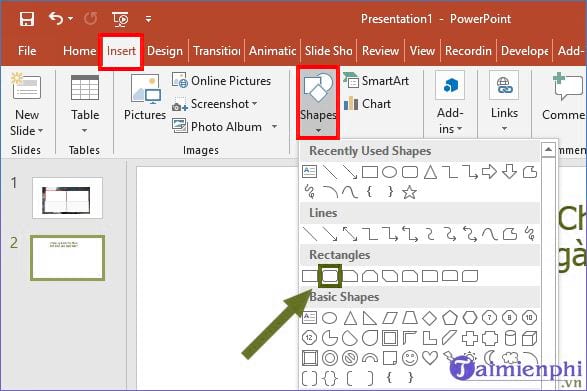This screenshot has width=587, height=391.
Task: Pick the Down Arrow in Recently Used Shapes
Action: 510,172
